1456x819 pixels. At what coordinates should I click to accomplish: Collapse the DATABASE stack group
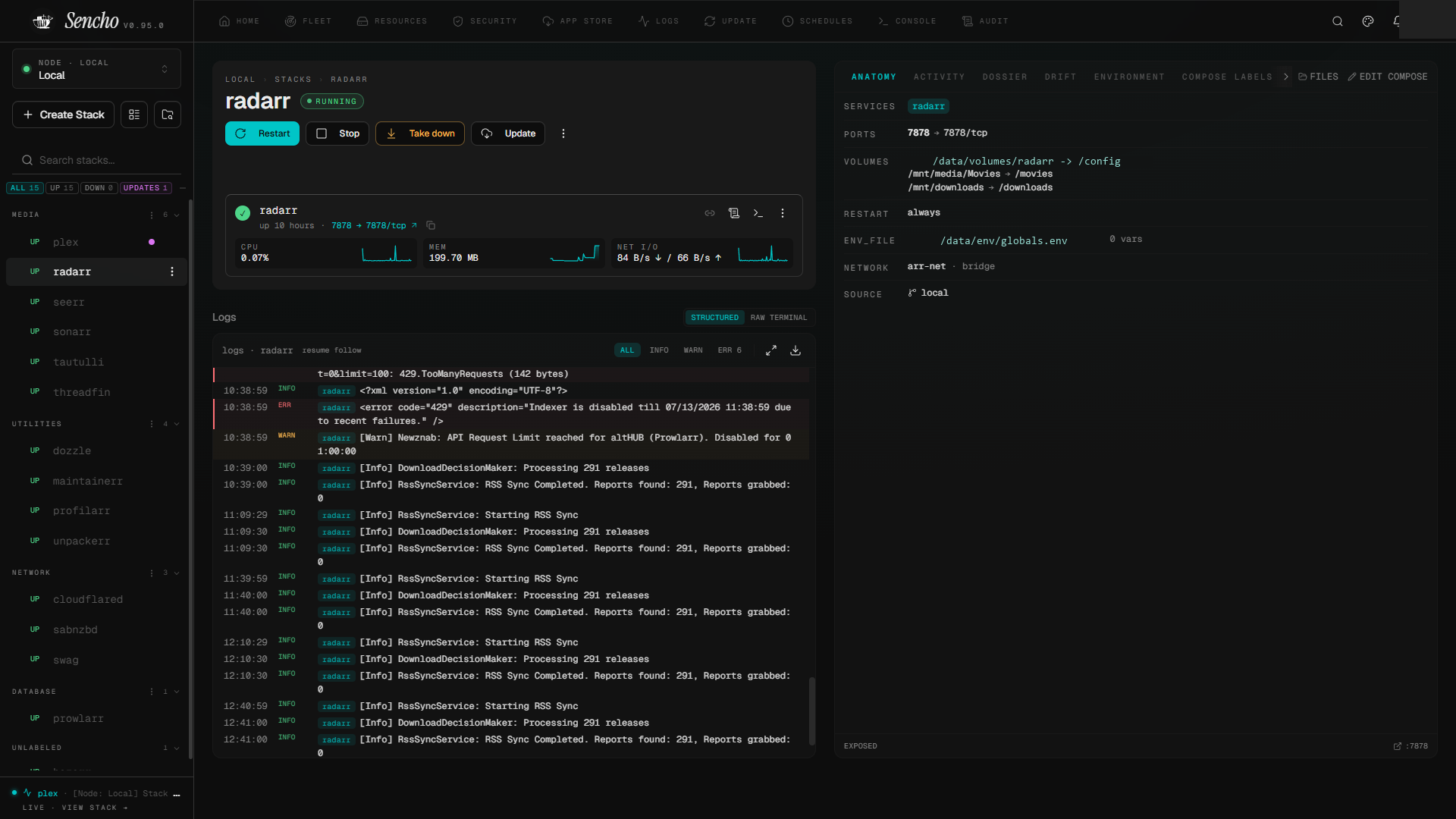click(x=177, y=692)
